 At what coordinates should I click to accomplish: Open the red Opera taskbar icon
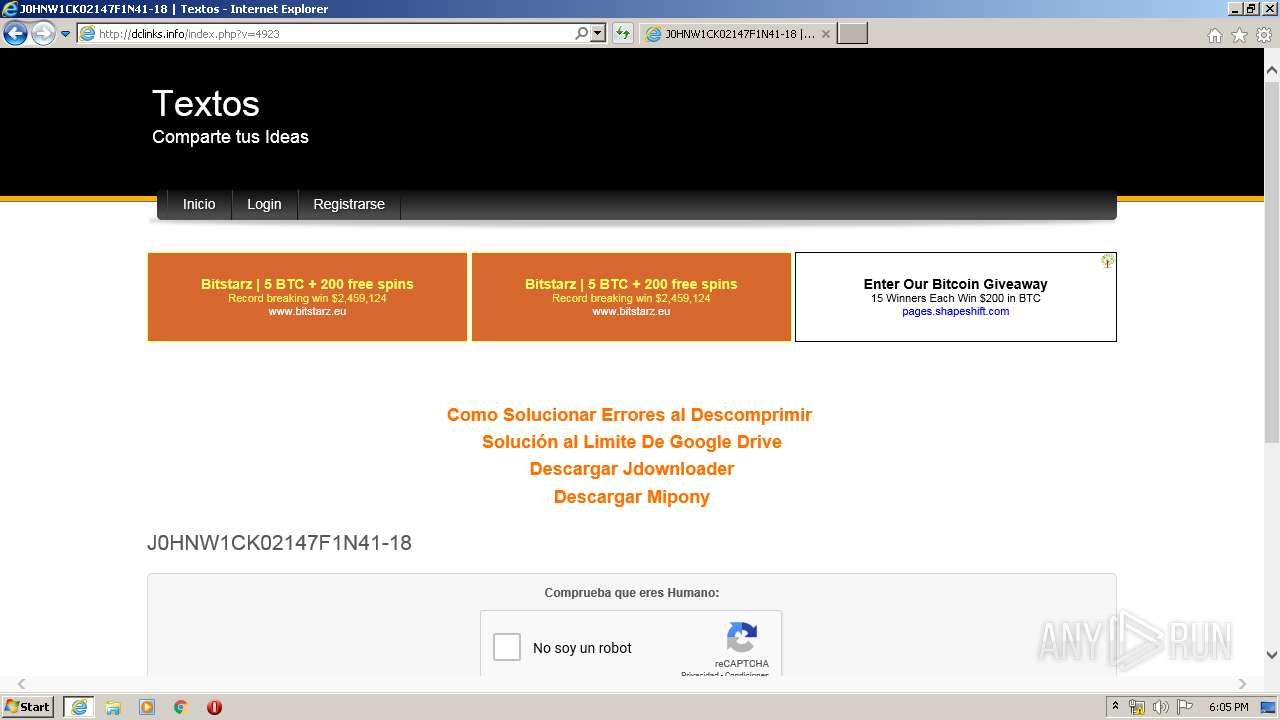coord(214,707)
